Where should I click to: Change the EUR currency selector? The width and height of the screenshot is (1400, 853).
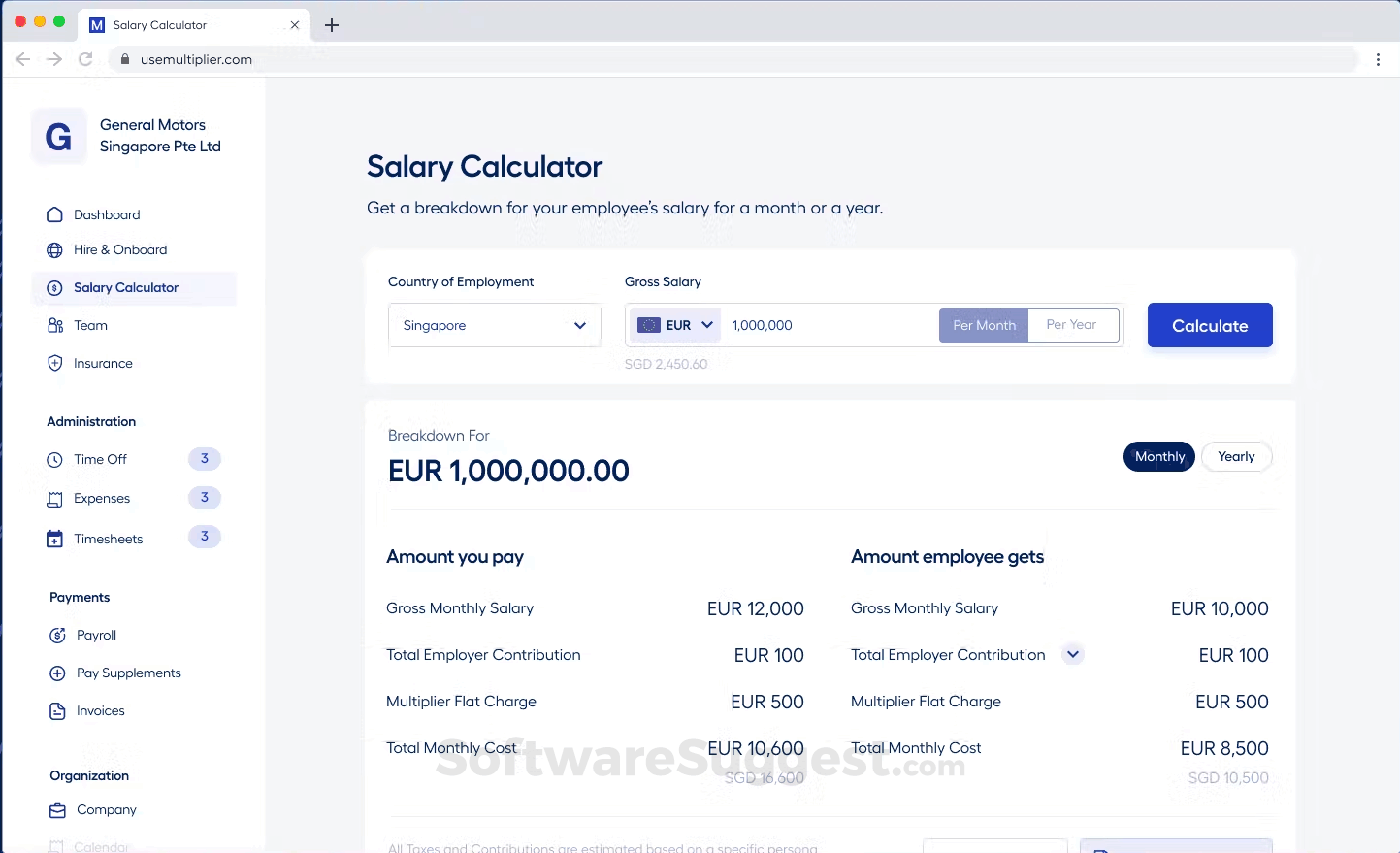[x=674, y=325]
